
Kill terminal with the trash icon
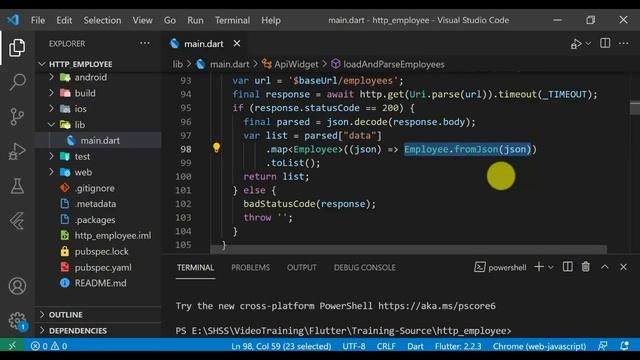coord(586,267)
